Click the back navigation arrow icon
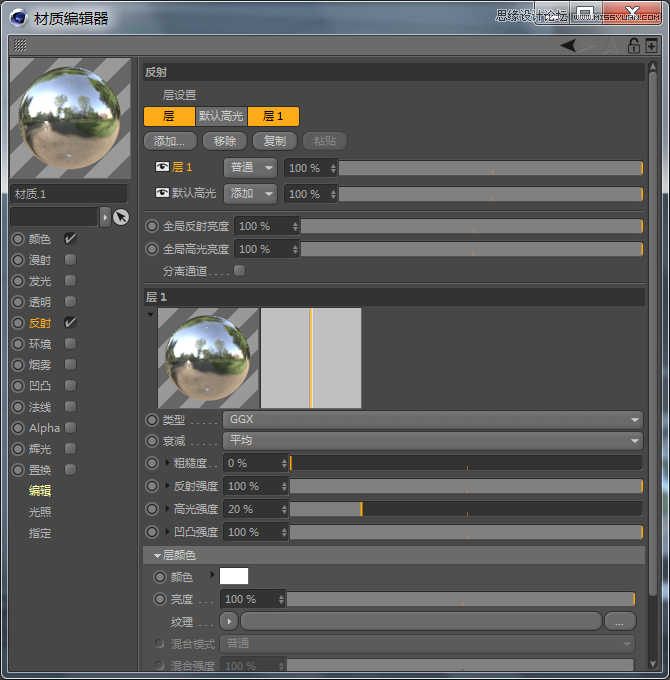The width and height of the screenshot is (670, 680). point(568,45)
